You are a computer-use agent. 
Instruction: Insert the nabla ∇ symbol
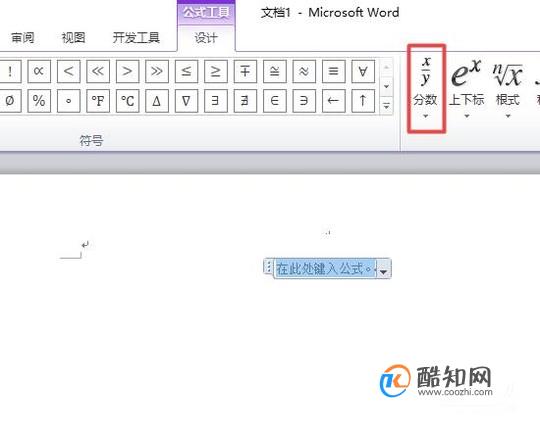click(x=186, y=101)
